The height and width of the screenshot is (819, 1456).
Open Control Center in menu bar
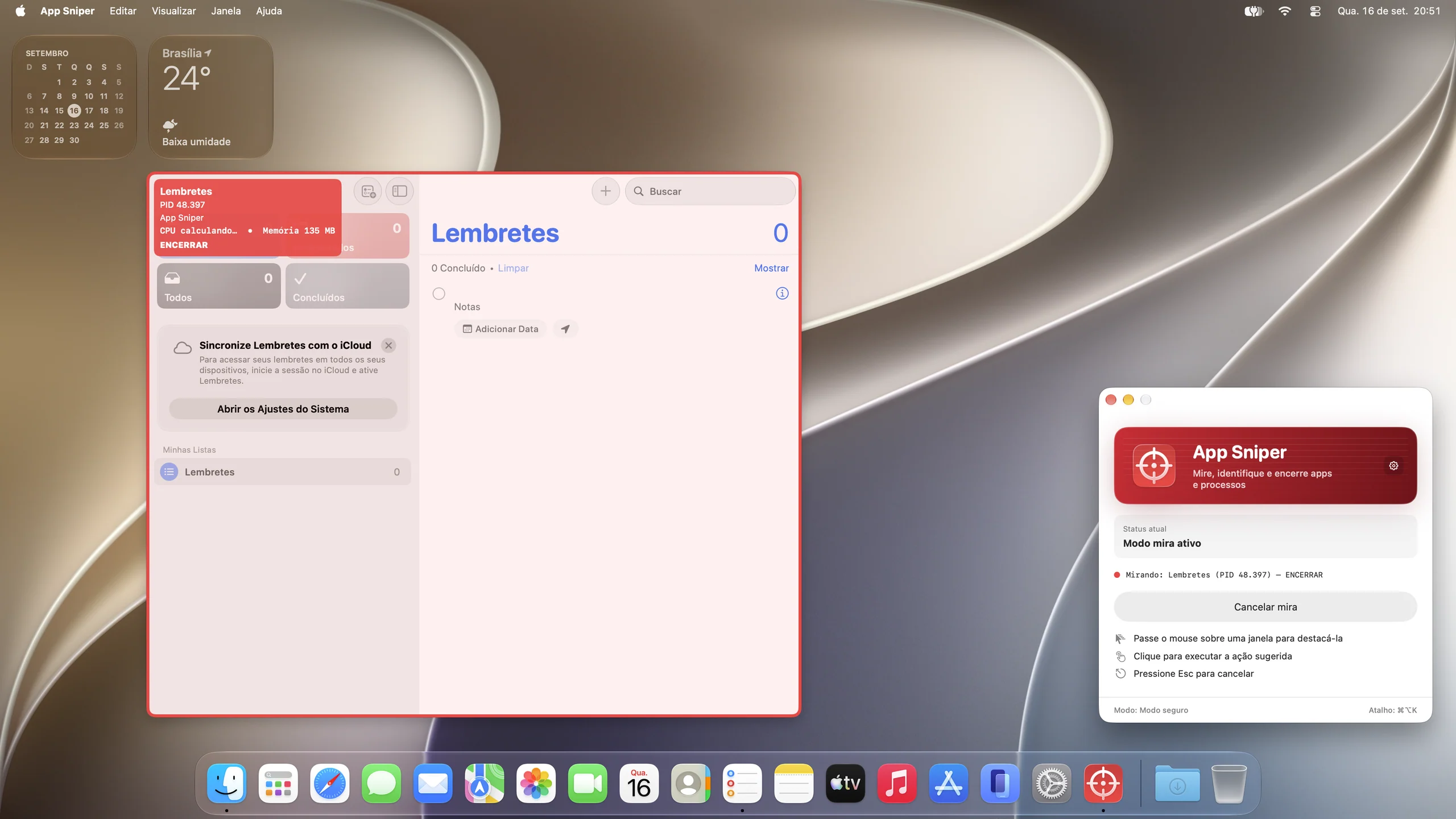(1315, 11)
